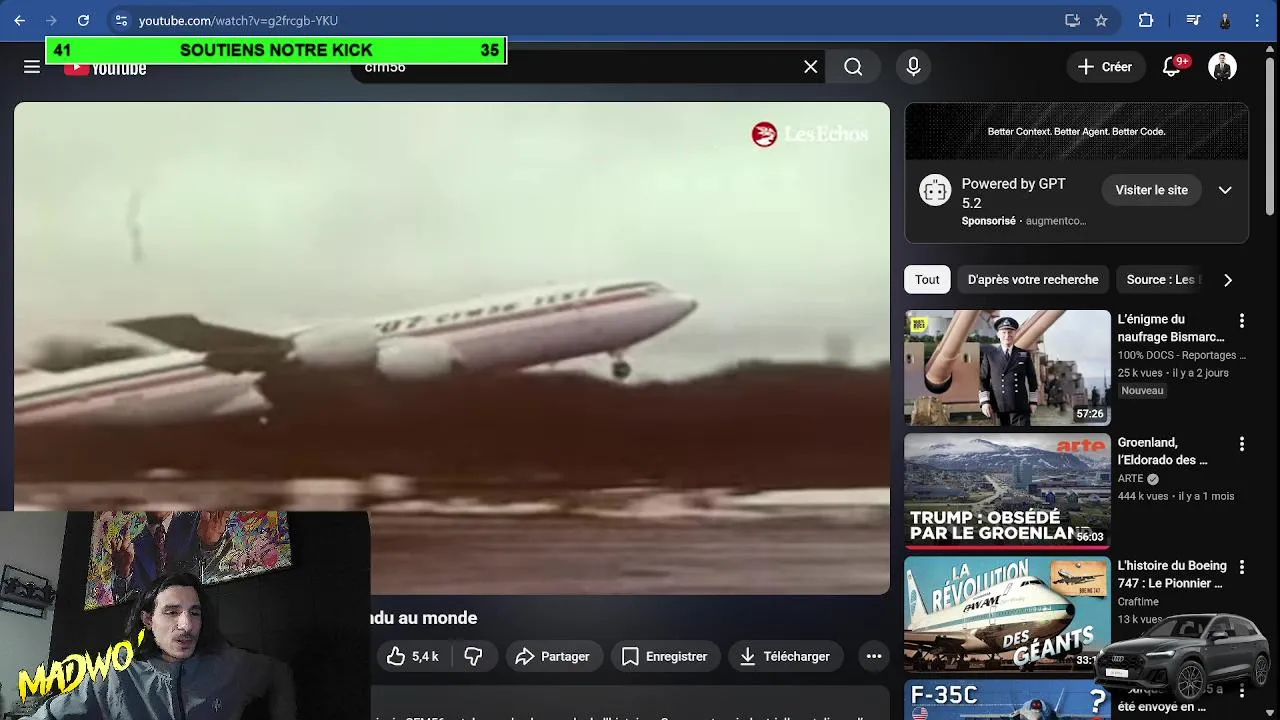The image size is (1280, 720).
Task: Click the install/cast icon in address bar
Action: [x=1072, y=20]
